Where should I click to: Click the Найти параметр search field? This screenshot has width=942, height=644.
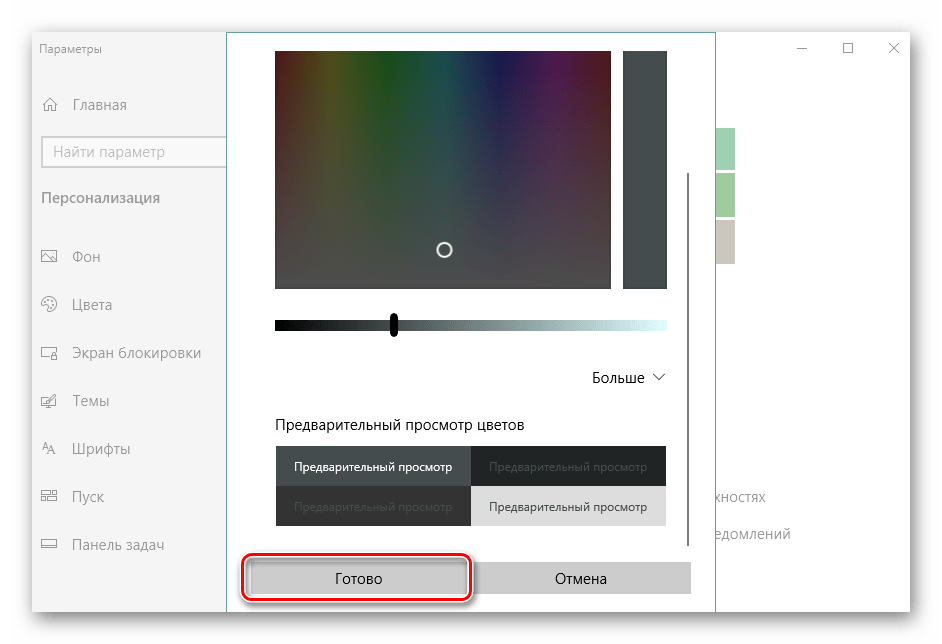point(134,152)
